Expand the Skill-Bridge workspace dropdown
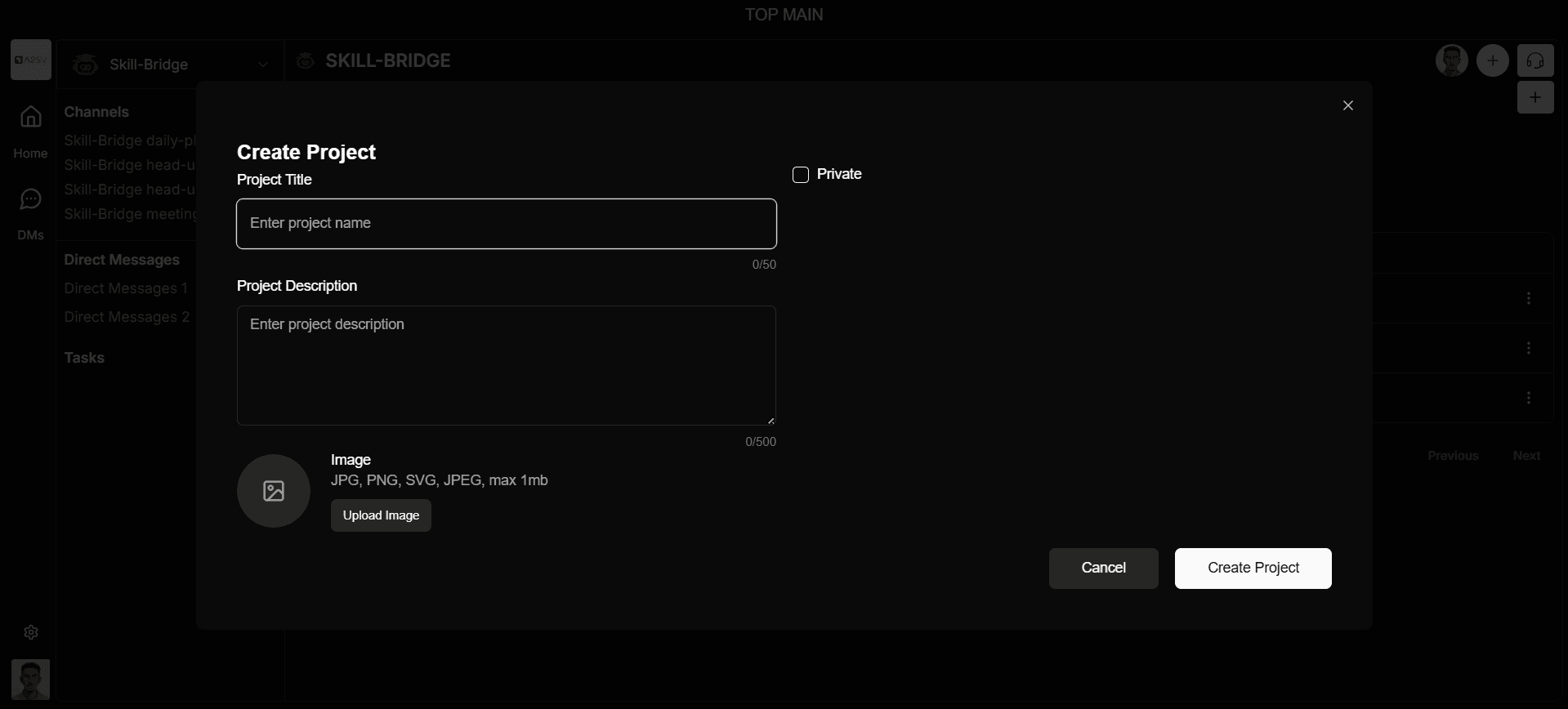 pos(263,65)
